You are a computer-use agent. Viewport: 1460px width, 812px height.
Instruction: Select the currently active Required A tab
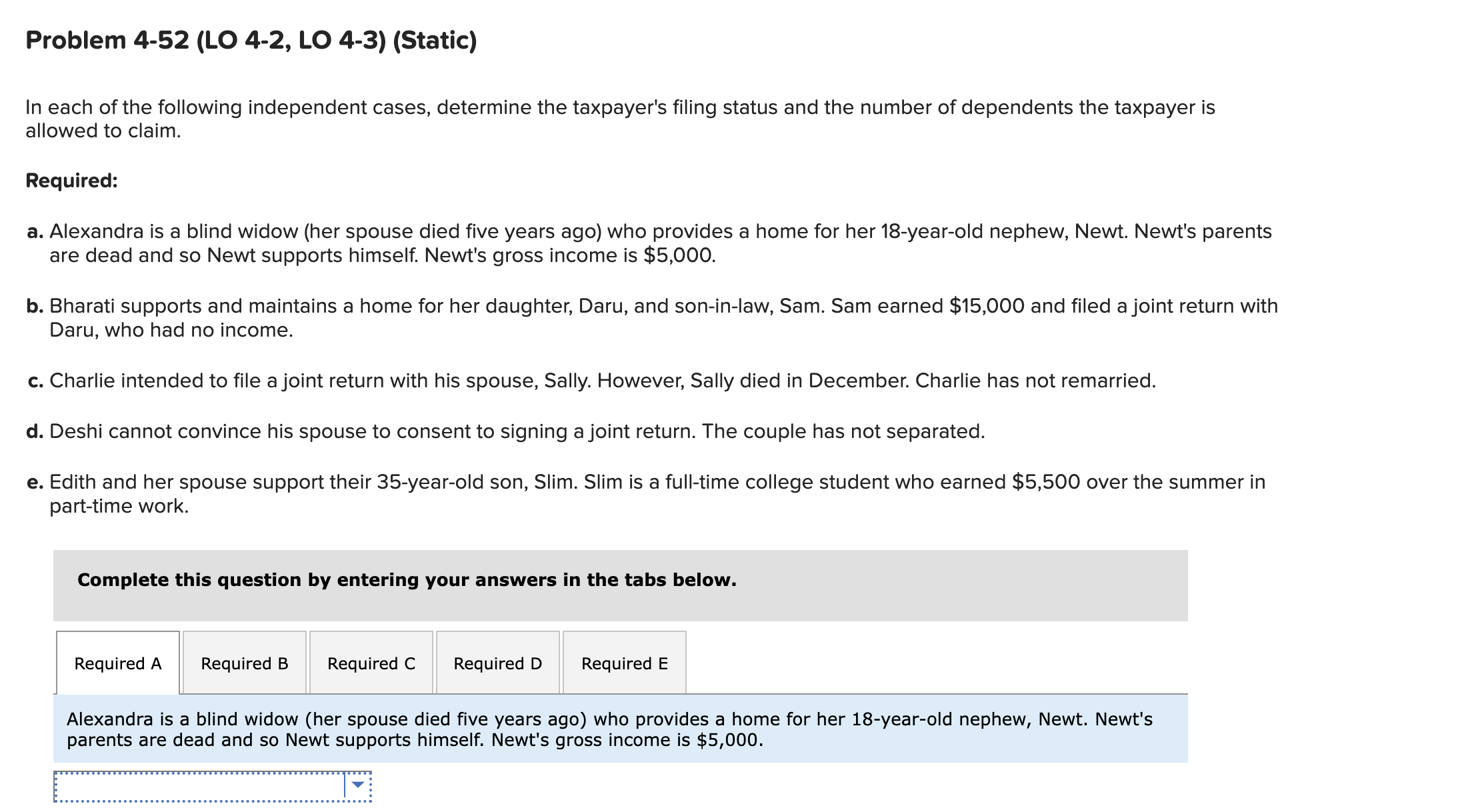(x=117, y=663)
